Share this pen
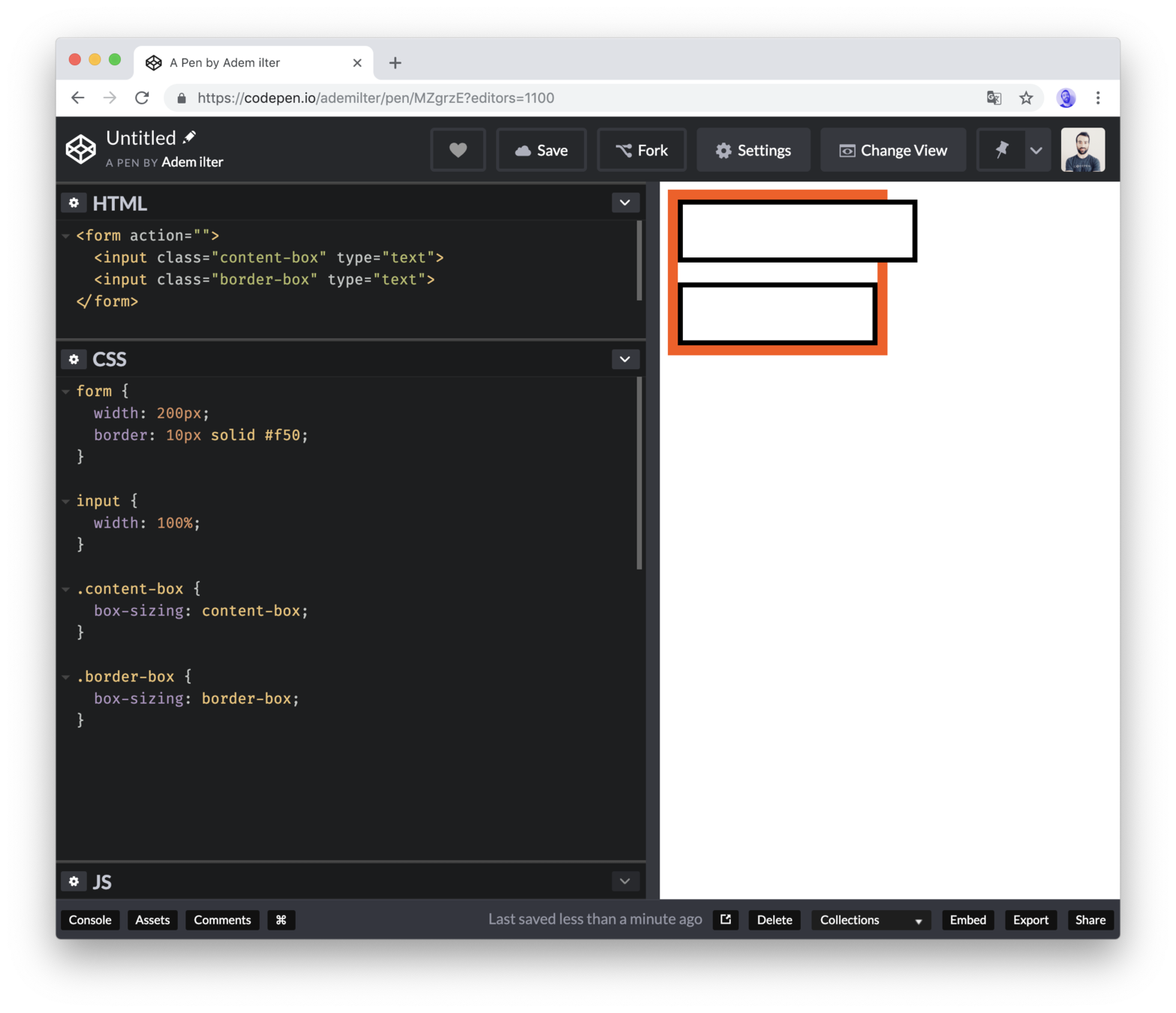This screenshot has width=1176, height=1013. [1090, 920]
